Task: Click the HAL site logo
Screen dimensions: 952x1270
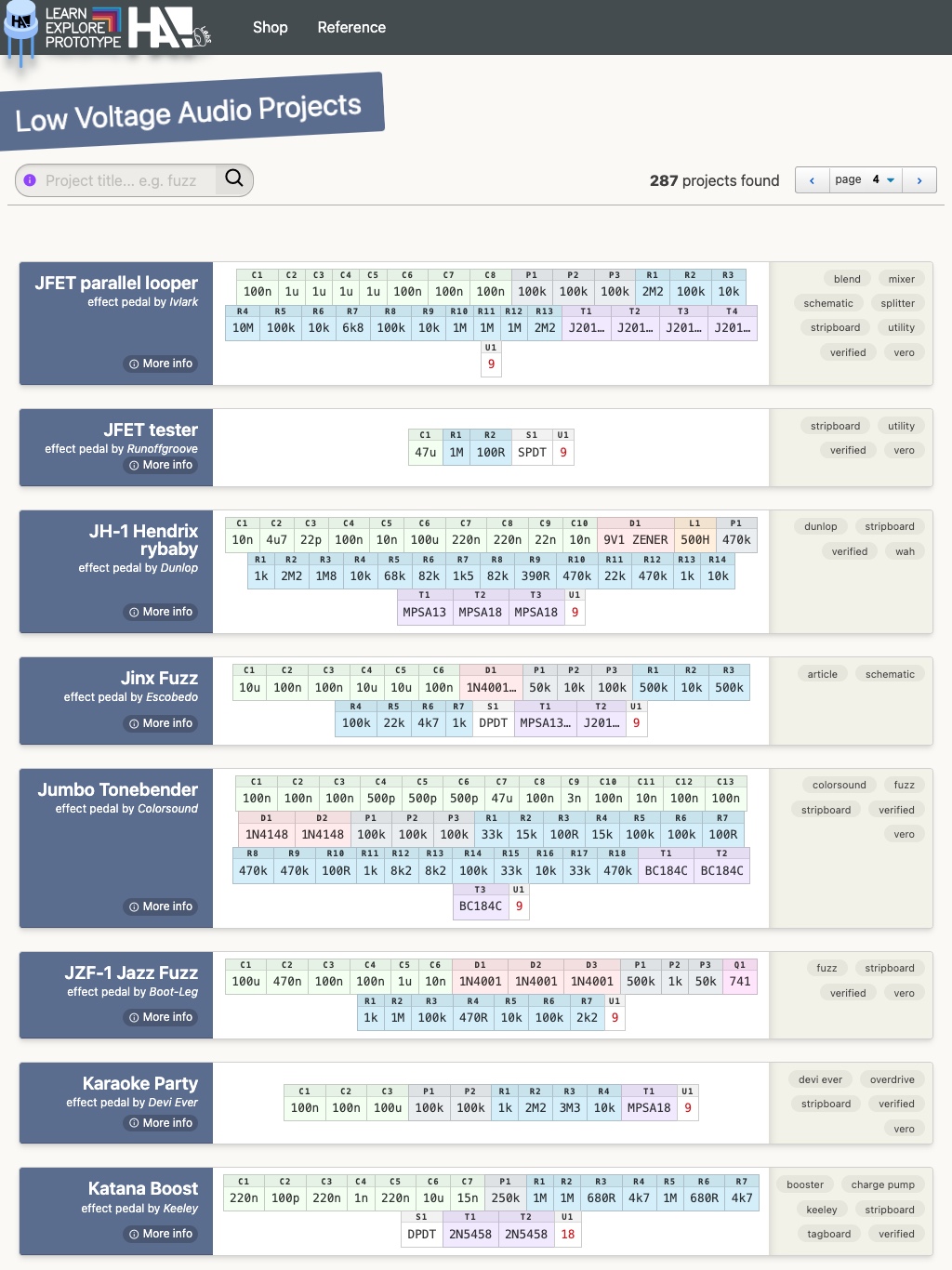Action: (167, 28)
